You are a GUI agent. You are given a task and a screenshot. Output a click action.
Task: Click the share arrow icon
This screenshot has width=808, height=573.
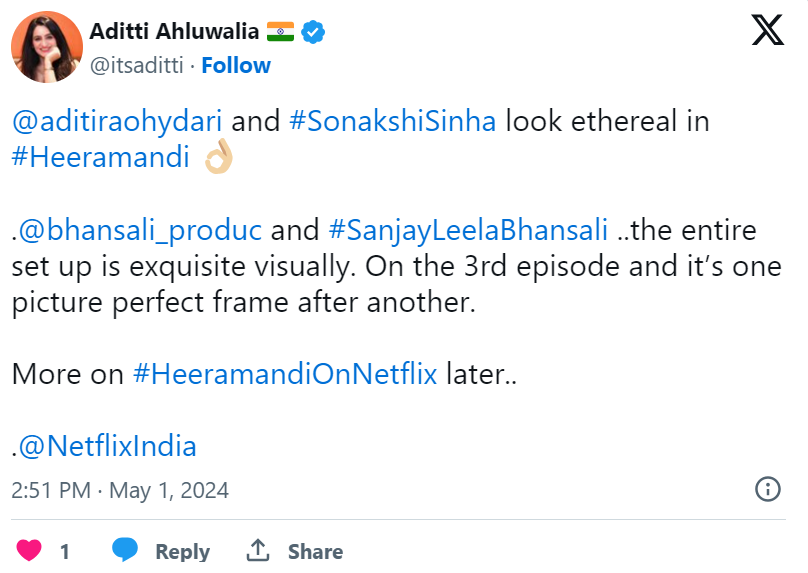258,551
